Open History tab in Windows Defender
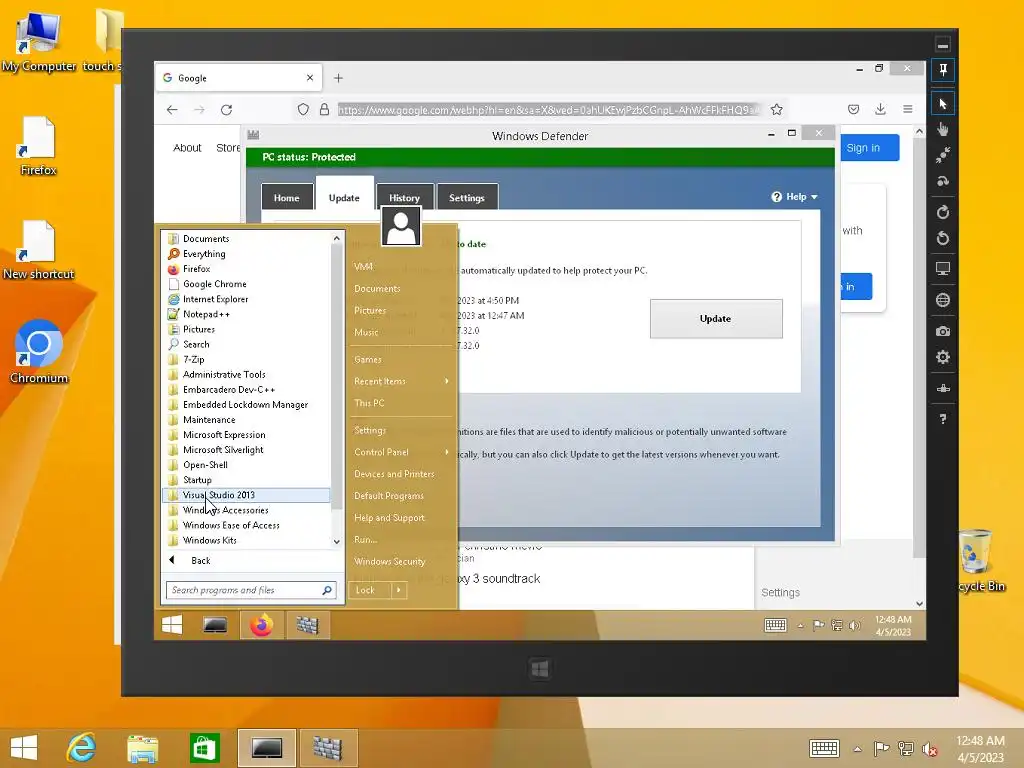 coord(404,198)
